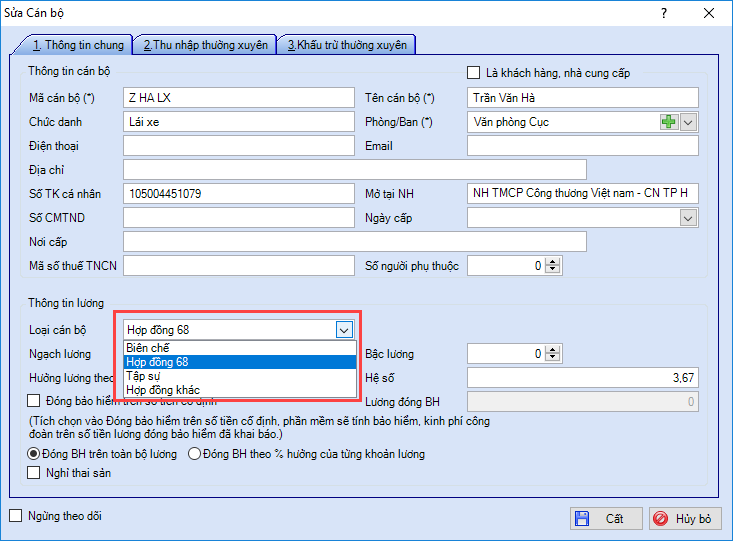This screenshot has height=541, width=733.
Task: Click the Bậc lương spinner arrows
Action: 555,354
